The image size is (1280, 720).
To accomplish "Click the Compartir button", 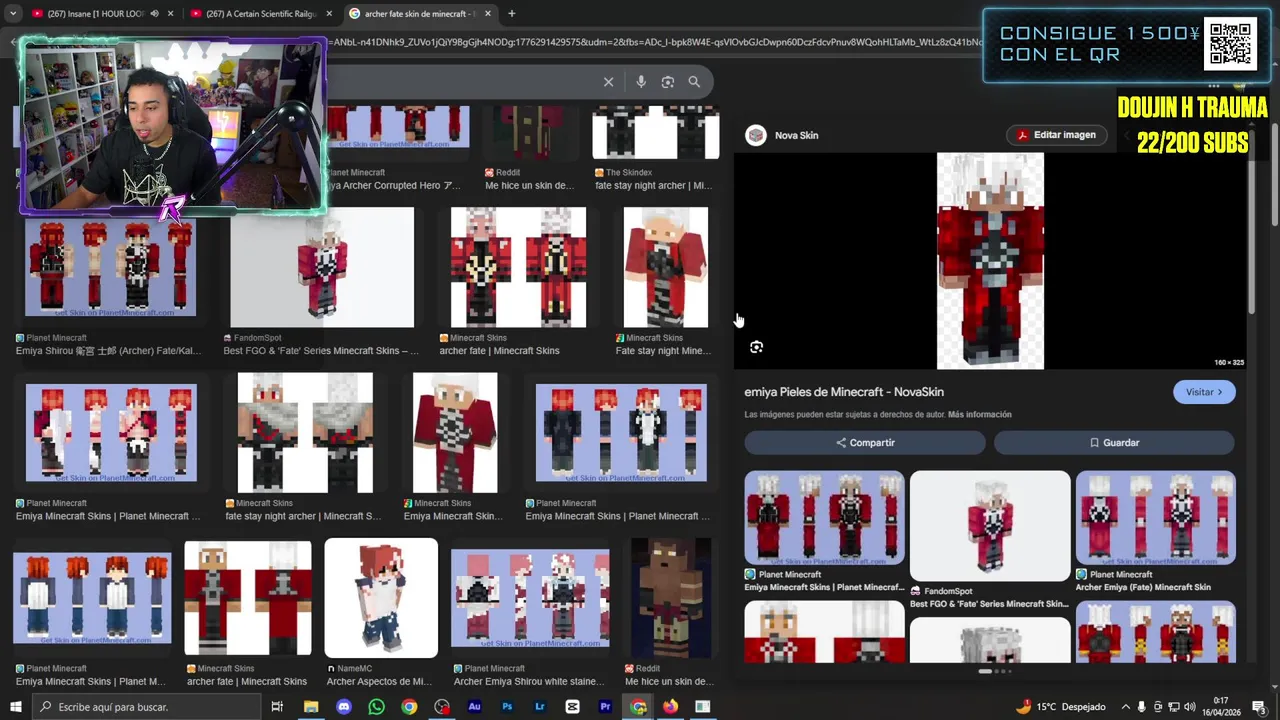I will [865, 442].
